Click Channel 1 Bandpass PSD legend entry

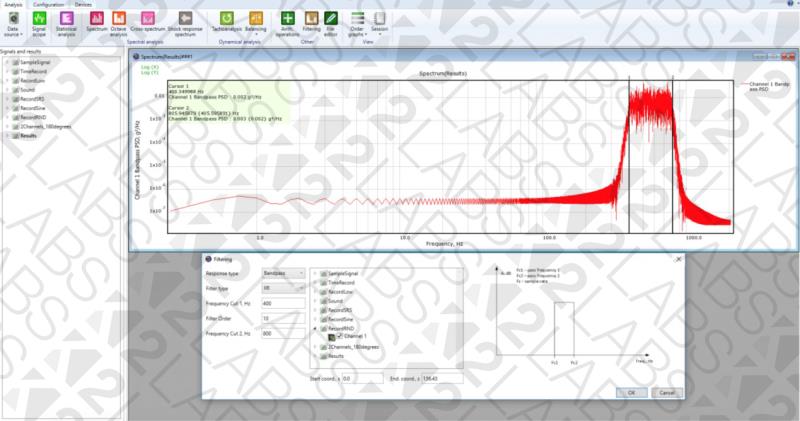767,87
